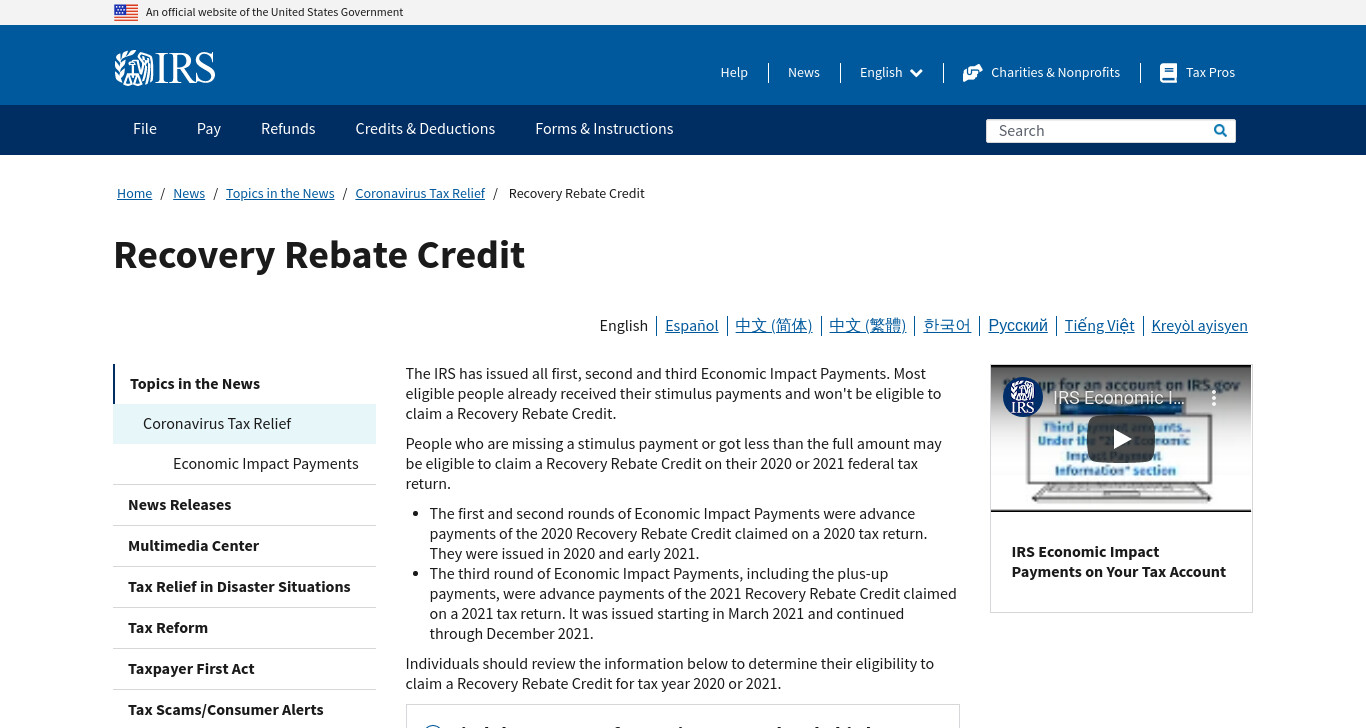Click the IRS channel avatar on video

pos(1023,397)
